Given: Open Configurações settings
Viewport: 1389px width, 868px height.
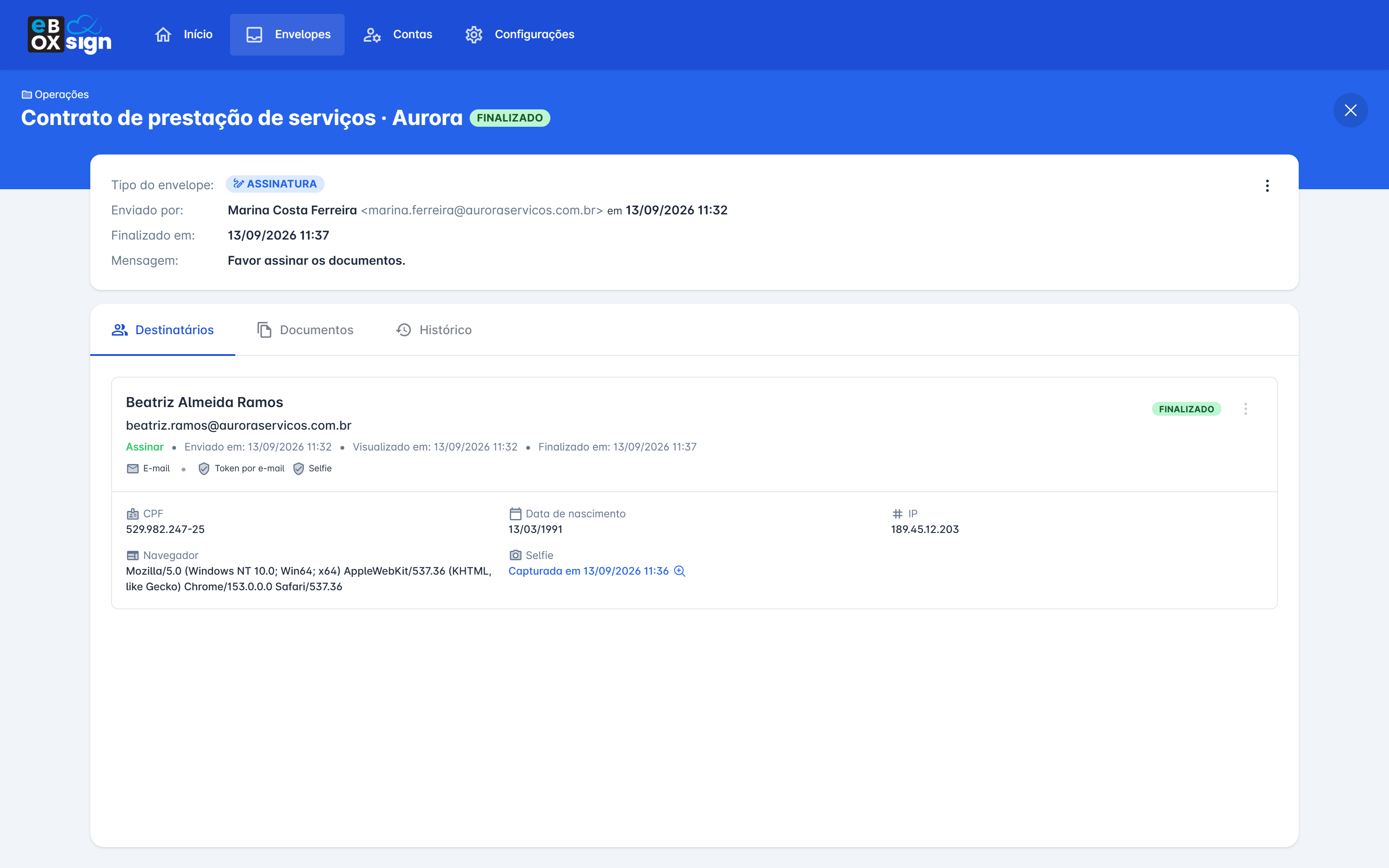Looking at the screenshot, I should [520, 34].
